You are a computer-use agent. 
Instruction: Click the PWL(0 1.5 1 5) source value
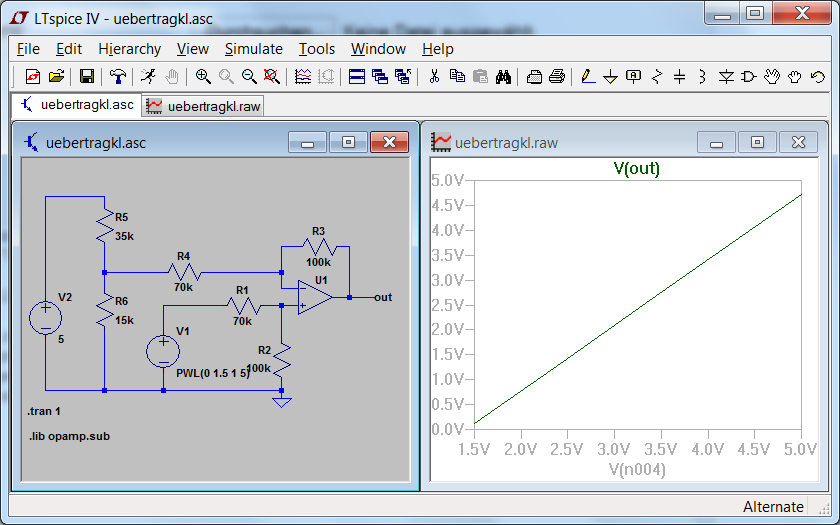(x=213, y=373)
